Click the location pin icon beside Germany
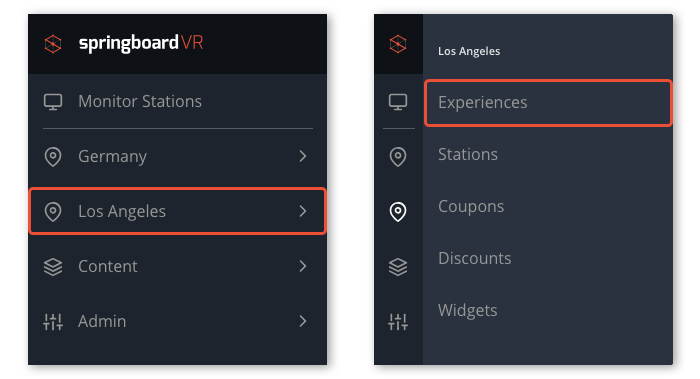 point(53,157)
